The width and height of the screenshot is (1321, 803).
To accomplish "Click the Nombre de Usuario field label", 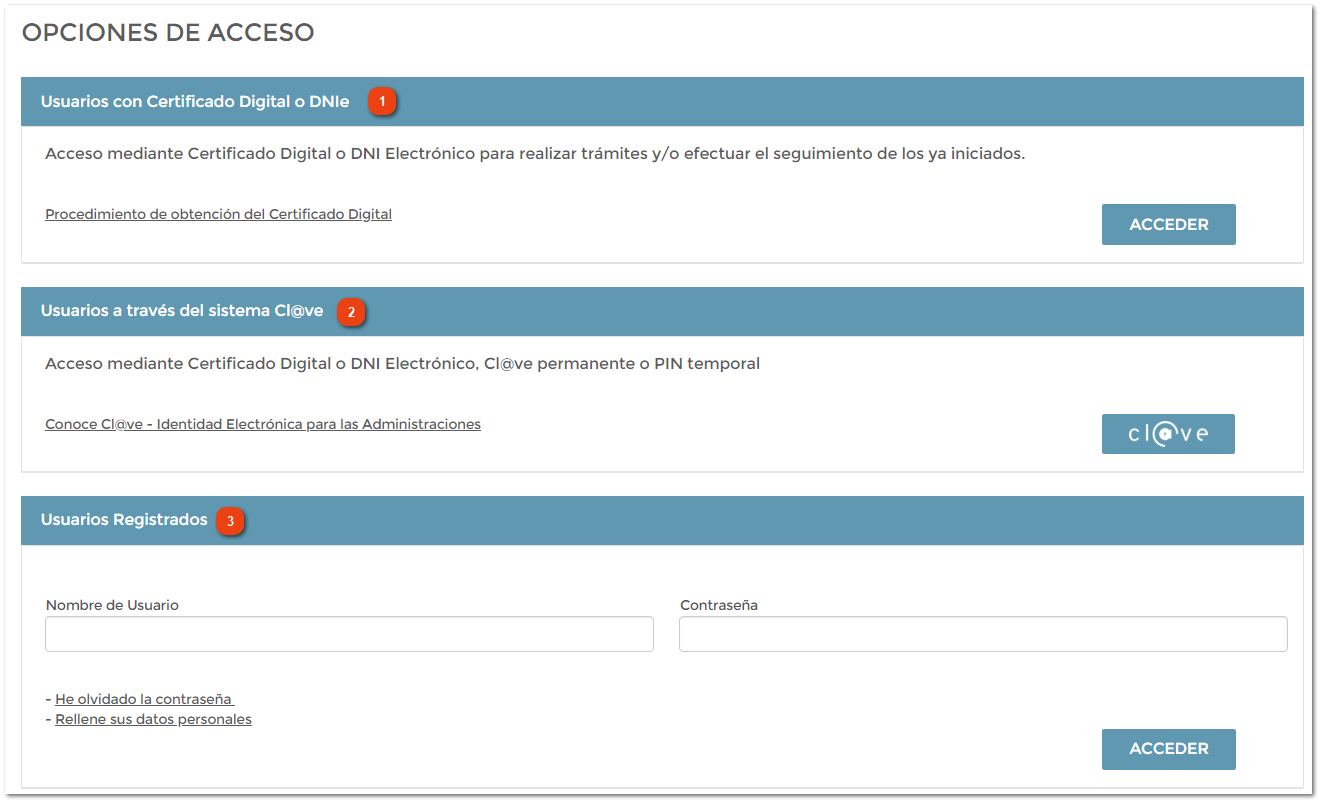I will point(111,605).
